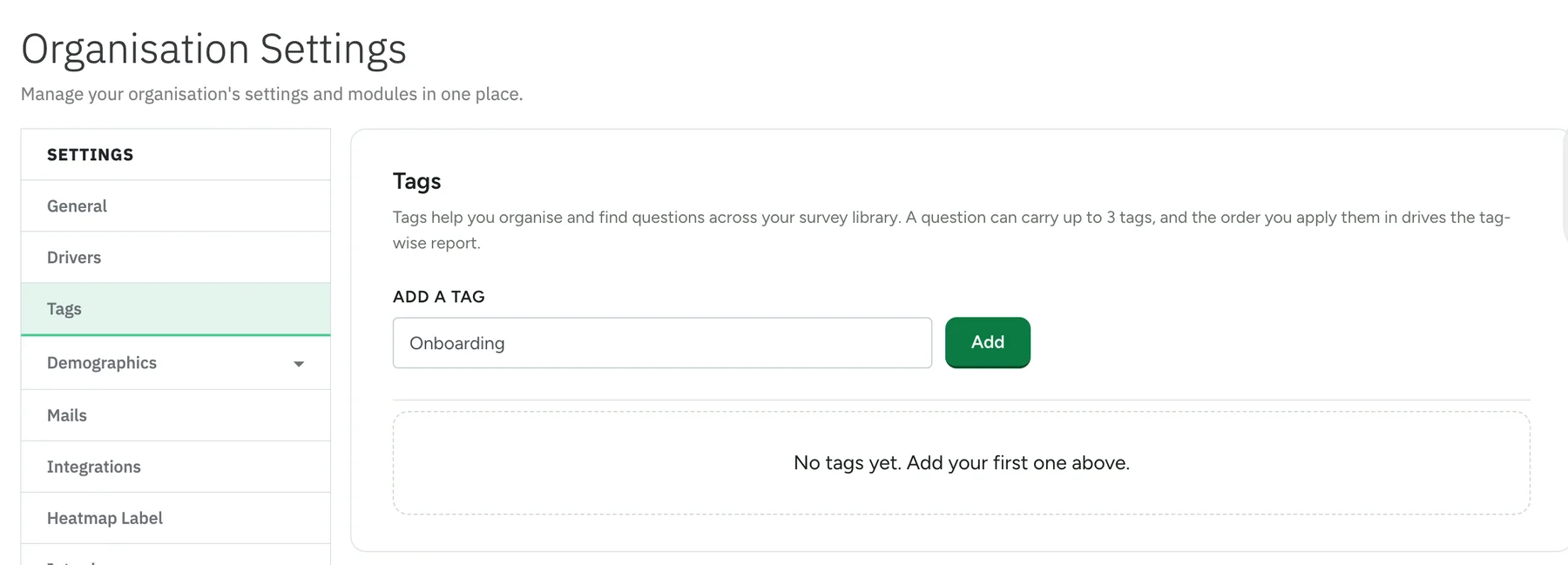Viewport: 1568px width, 565px height.
Task: Click the tags description paragraph
Action: pyautogui.click(x=951, y=230)
